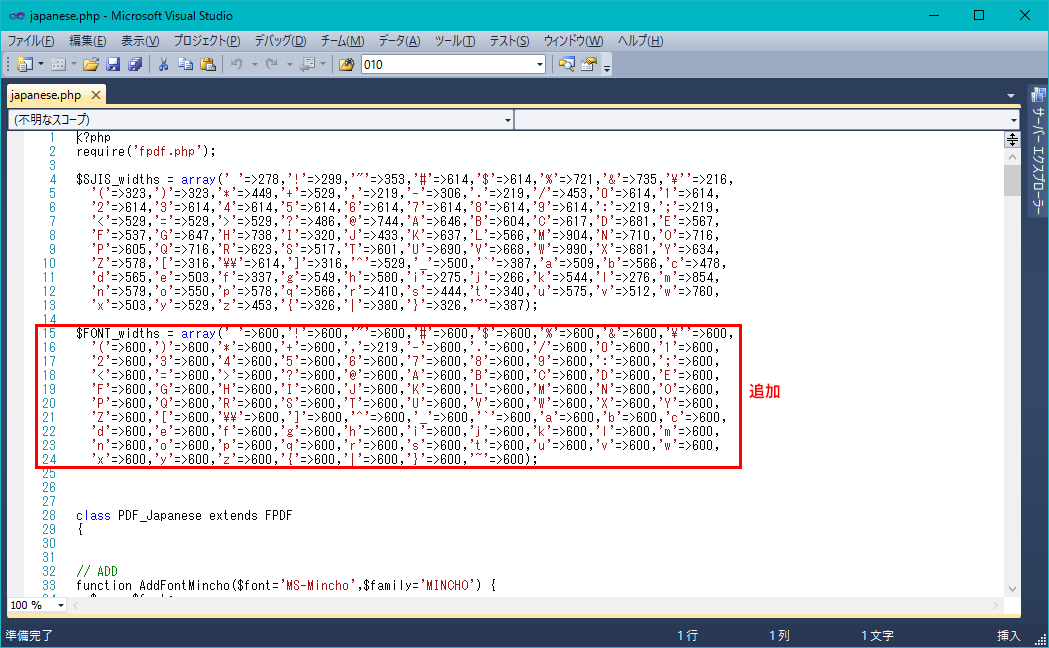Screen dimensions: 1049x648
Task: Click the Open File folder icon
Action: point(91,64)
